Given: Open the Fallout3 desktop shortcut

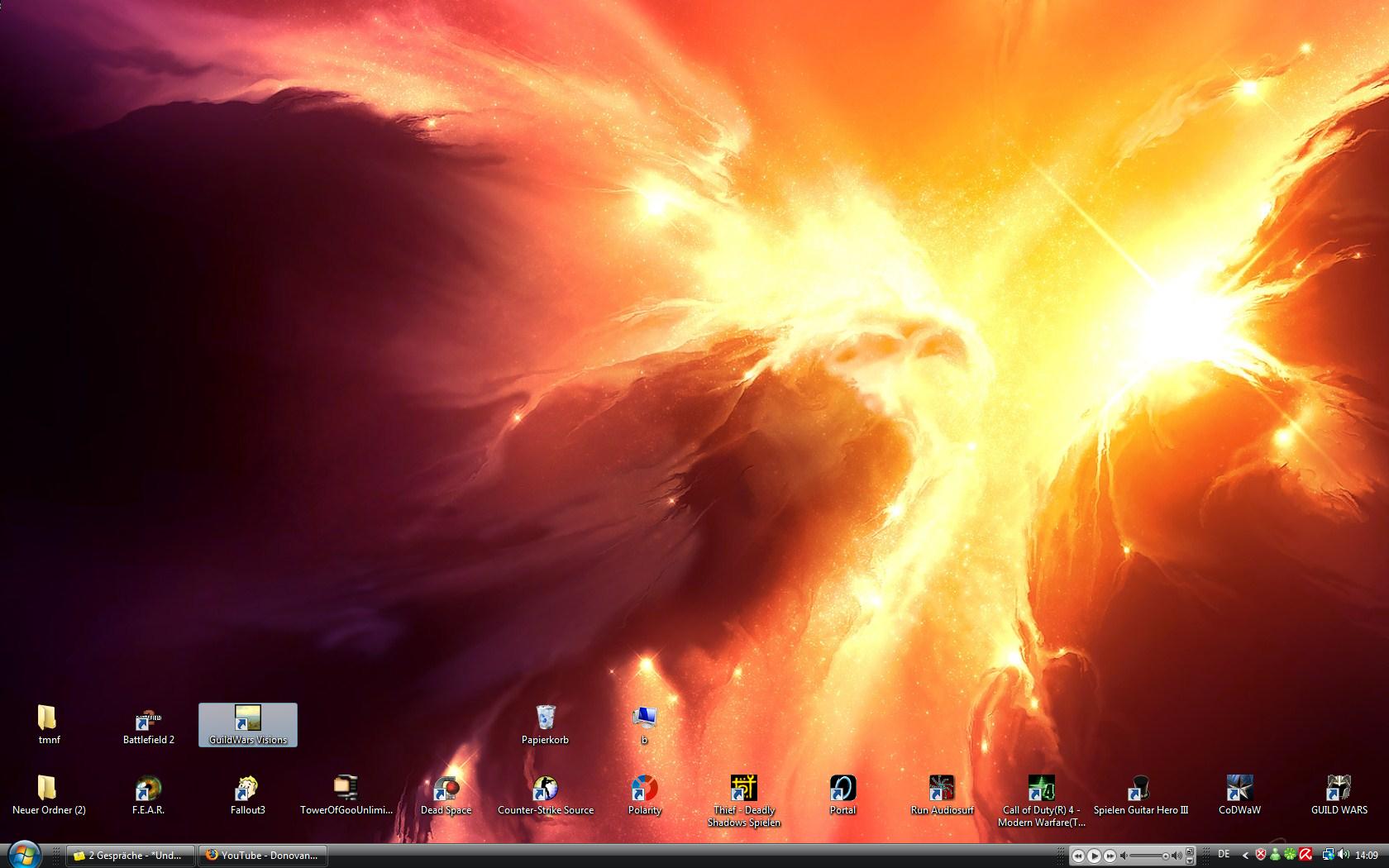Looking at the screenshot, I should pyautogui.click(x=247, y=789).
